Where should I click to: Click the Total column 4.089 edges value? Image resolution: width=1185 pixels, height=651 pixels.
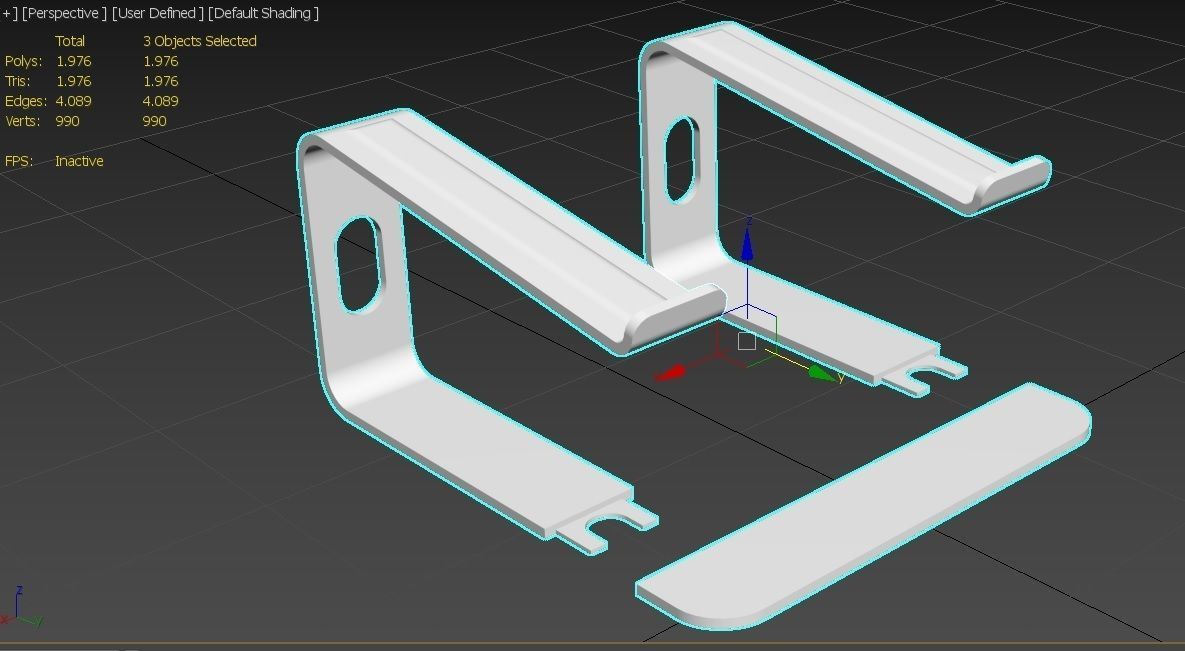tap(73, 101)
